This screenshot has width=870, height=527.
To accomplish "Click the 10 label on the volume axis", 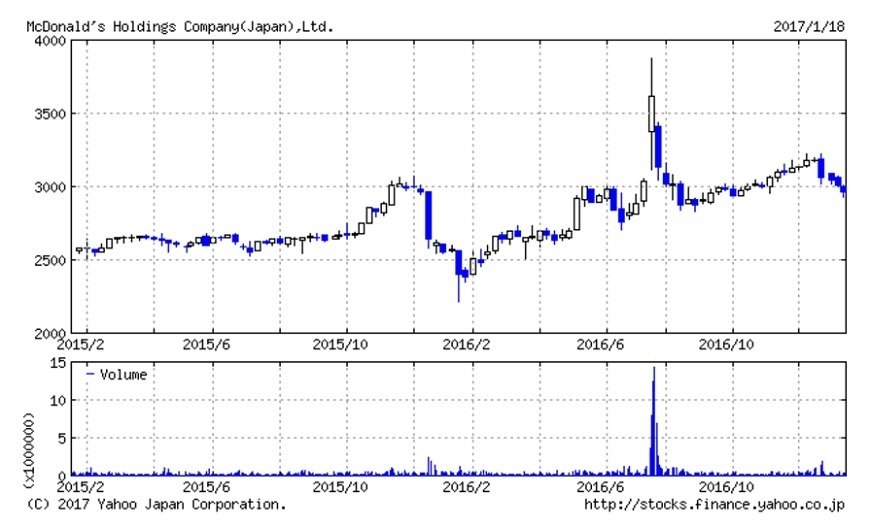I will click(x=58, y=400).
